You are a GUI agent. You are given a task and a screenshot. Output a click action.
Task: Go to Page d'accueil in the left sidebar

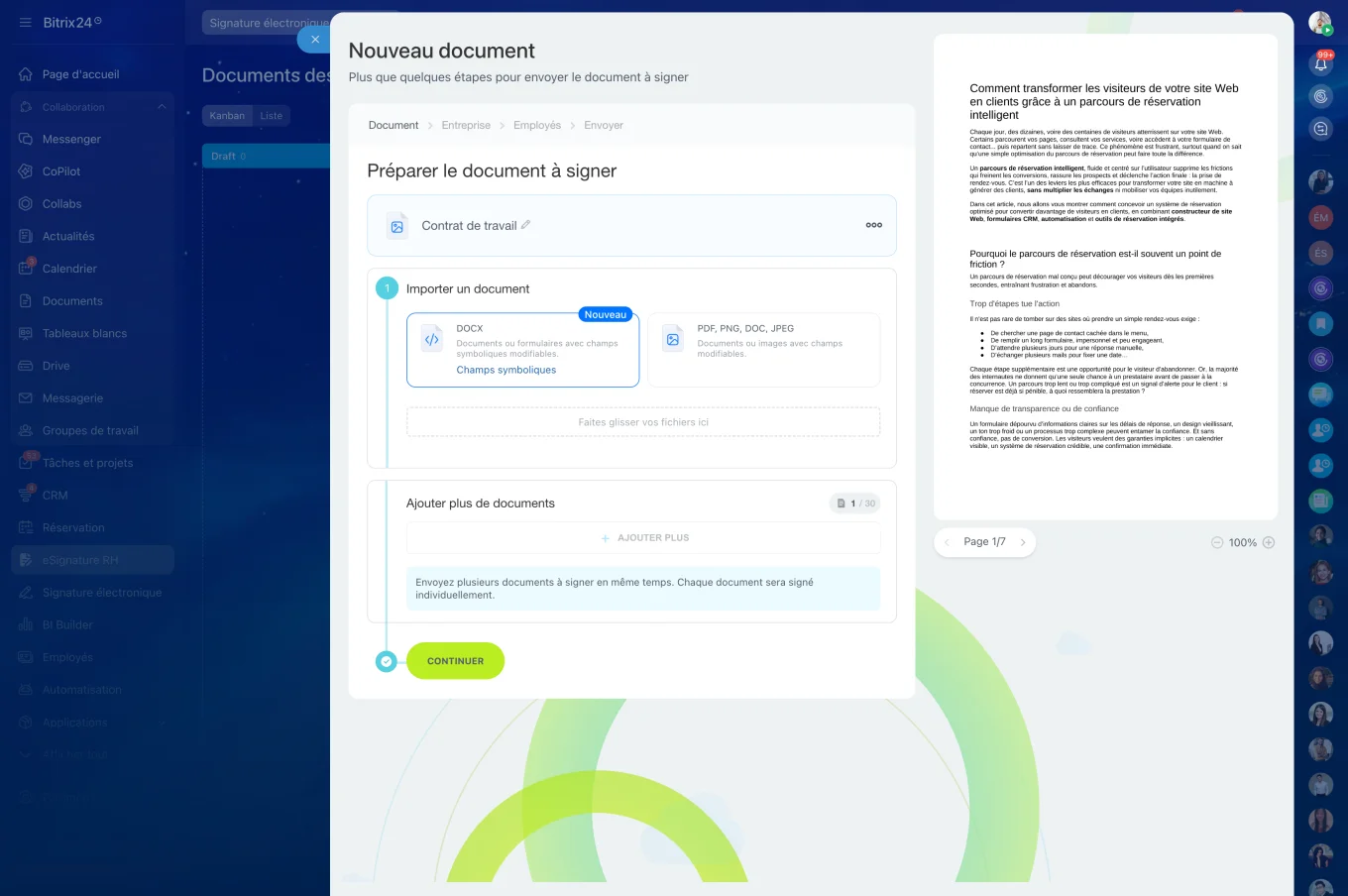80,74
